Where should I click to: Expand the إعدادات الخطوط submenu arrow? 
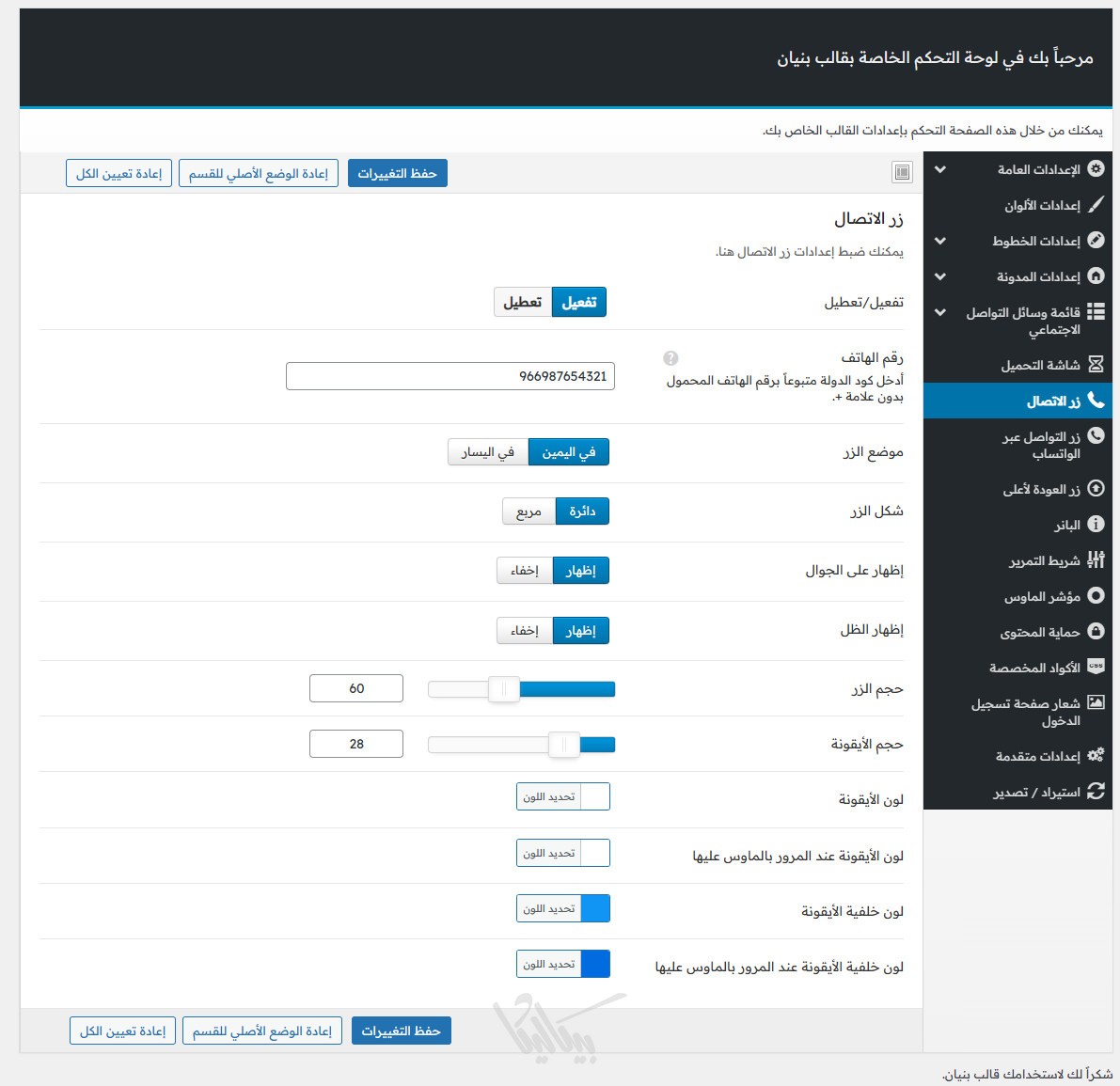(940, 241)
